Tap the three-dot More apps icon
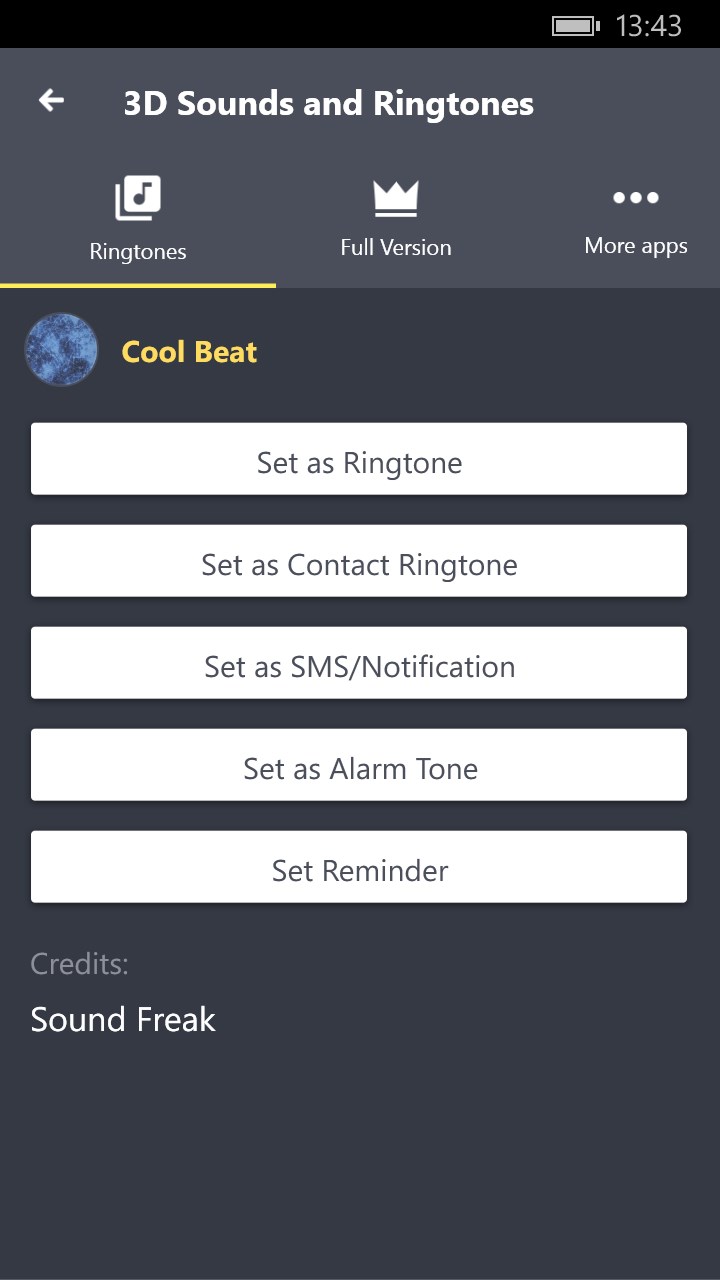Viewport: 720px width, 1280px height. [x=636, y=198]
